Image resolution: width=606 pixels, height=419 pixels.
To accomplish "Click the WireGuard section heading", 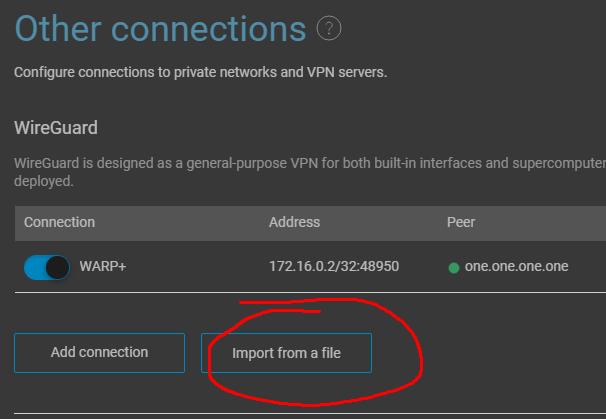I will tap(56, 128).
